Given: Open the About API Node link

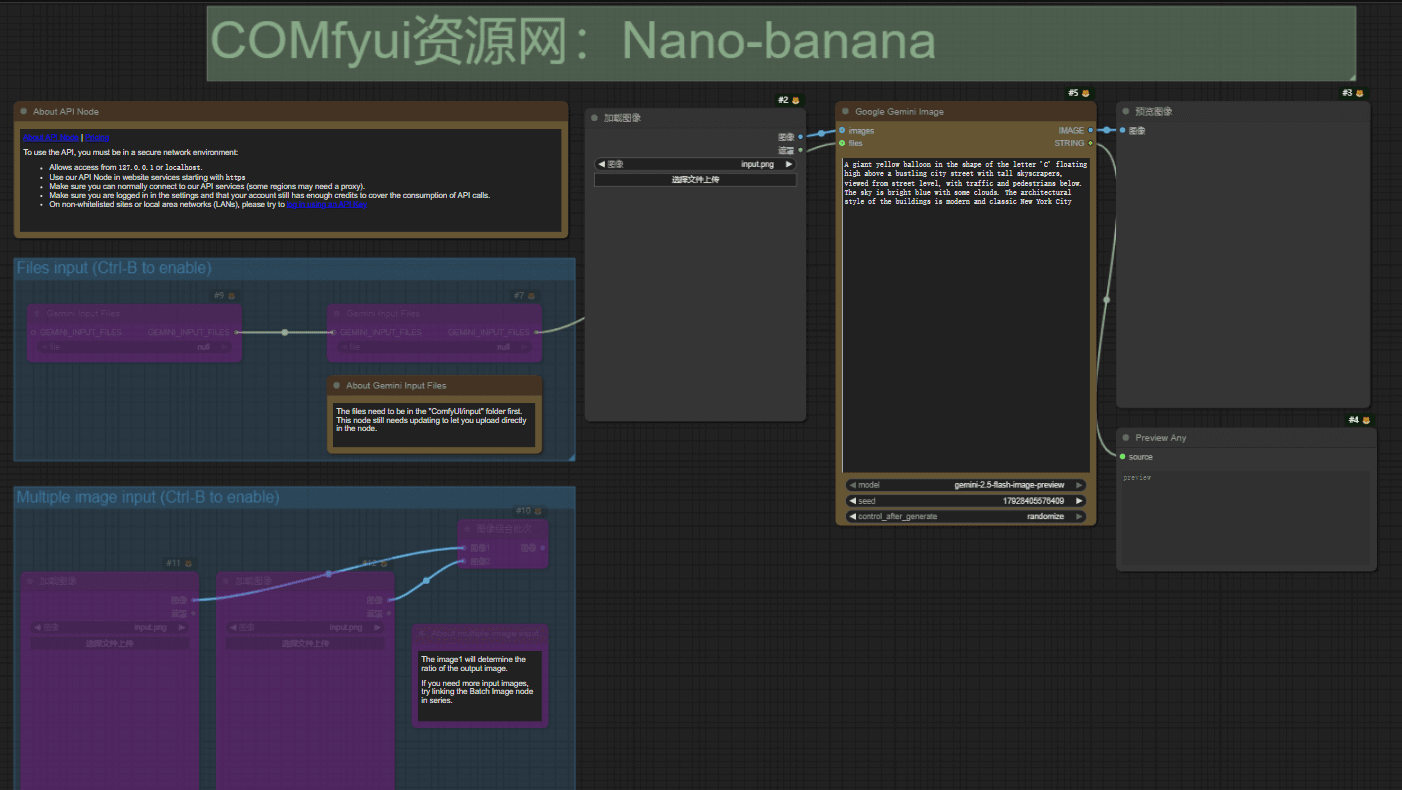Looking at the screenshot, I should pos(51,137).
